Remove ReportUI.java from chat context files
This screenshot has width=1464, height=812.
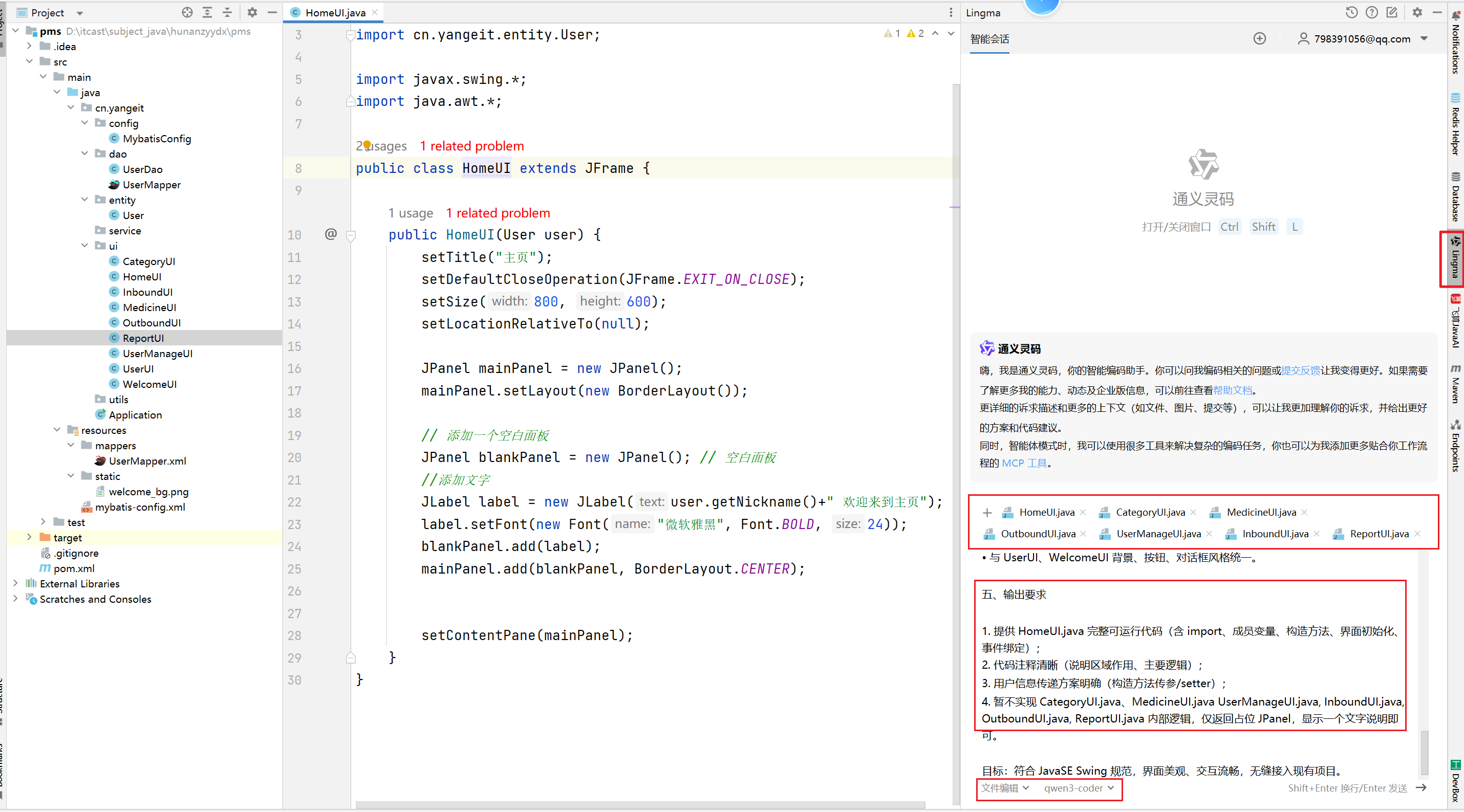[x=1417, y=534]
